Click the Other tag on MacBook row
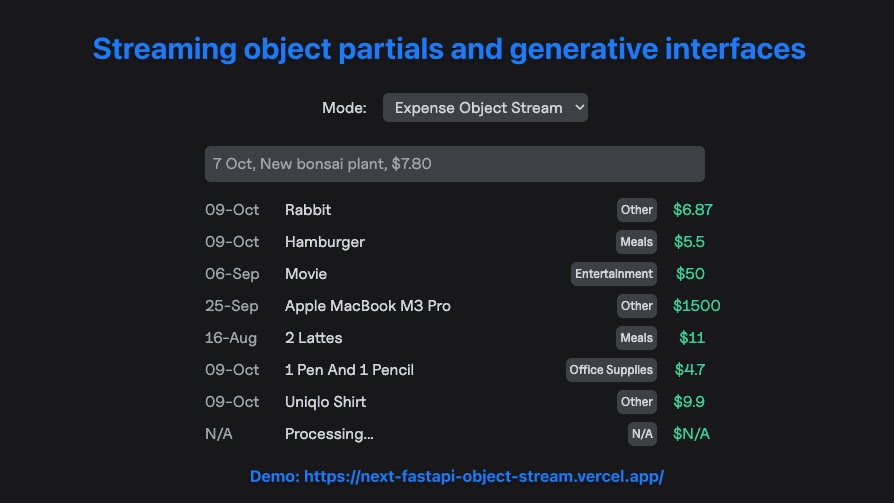This screenshot has width=894, height=503. point(636,306)
